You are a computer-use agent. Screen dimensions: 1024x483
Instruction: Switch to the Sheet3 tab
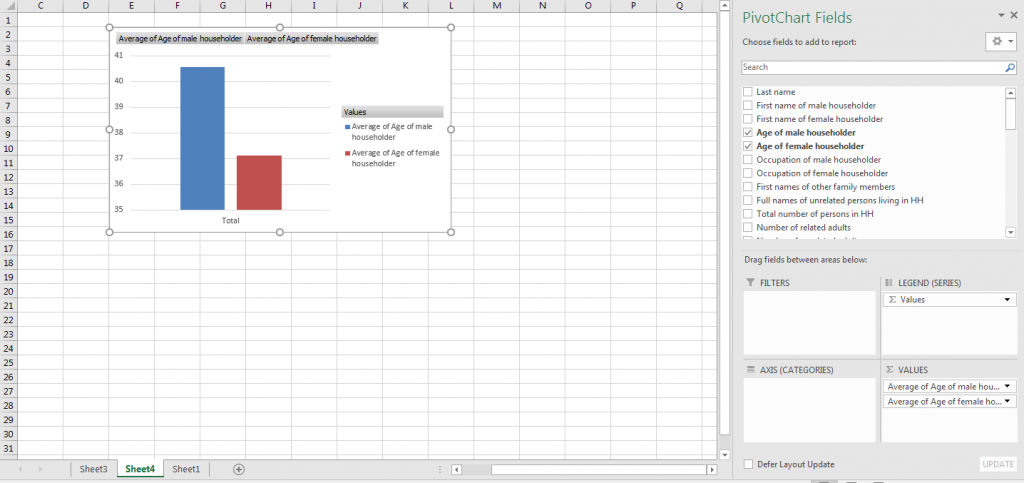(x=93, y=469)
